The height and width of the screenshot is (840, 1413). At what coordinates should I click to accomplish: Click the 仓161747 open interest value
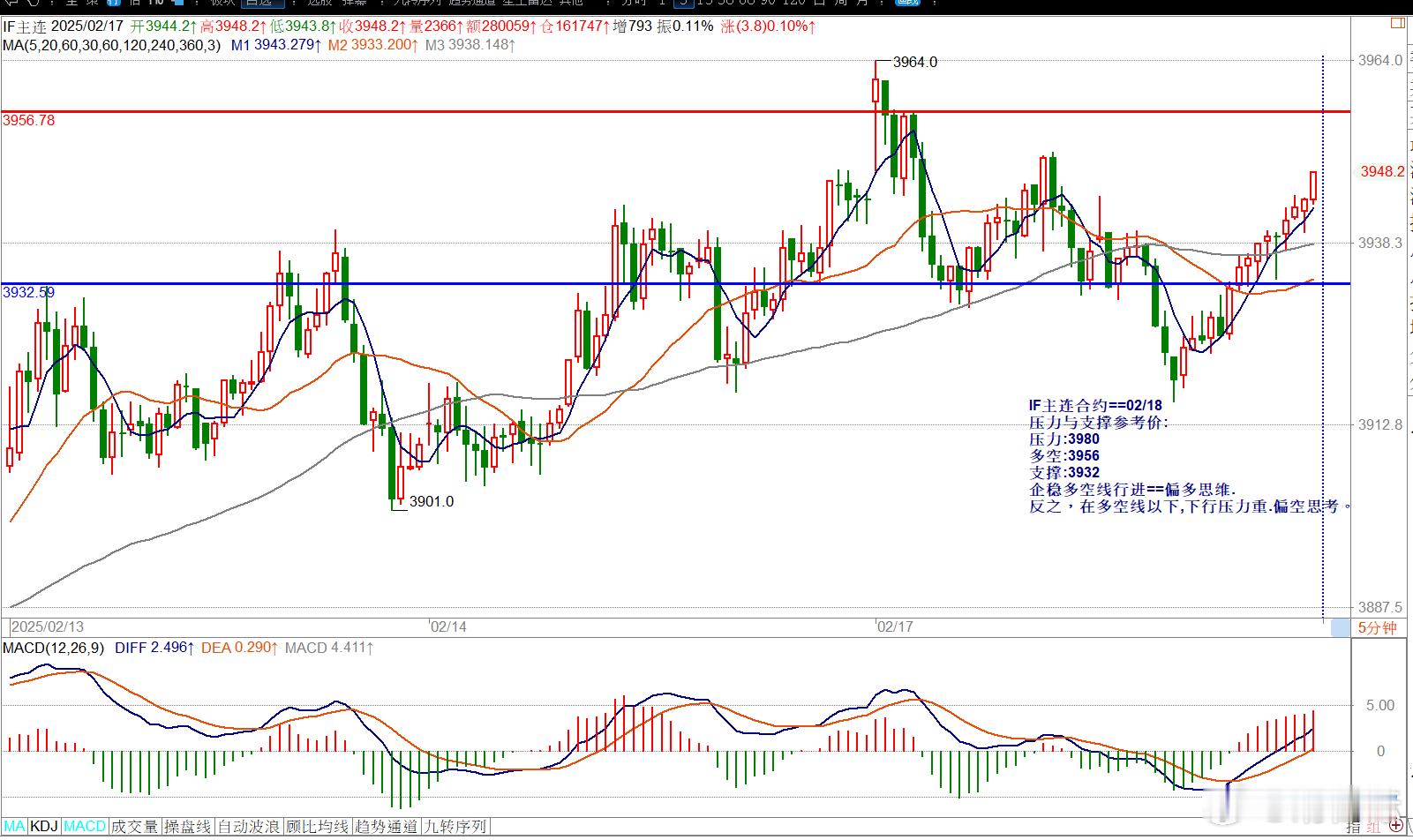(x=575, y=26)
